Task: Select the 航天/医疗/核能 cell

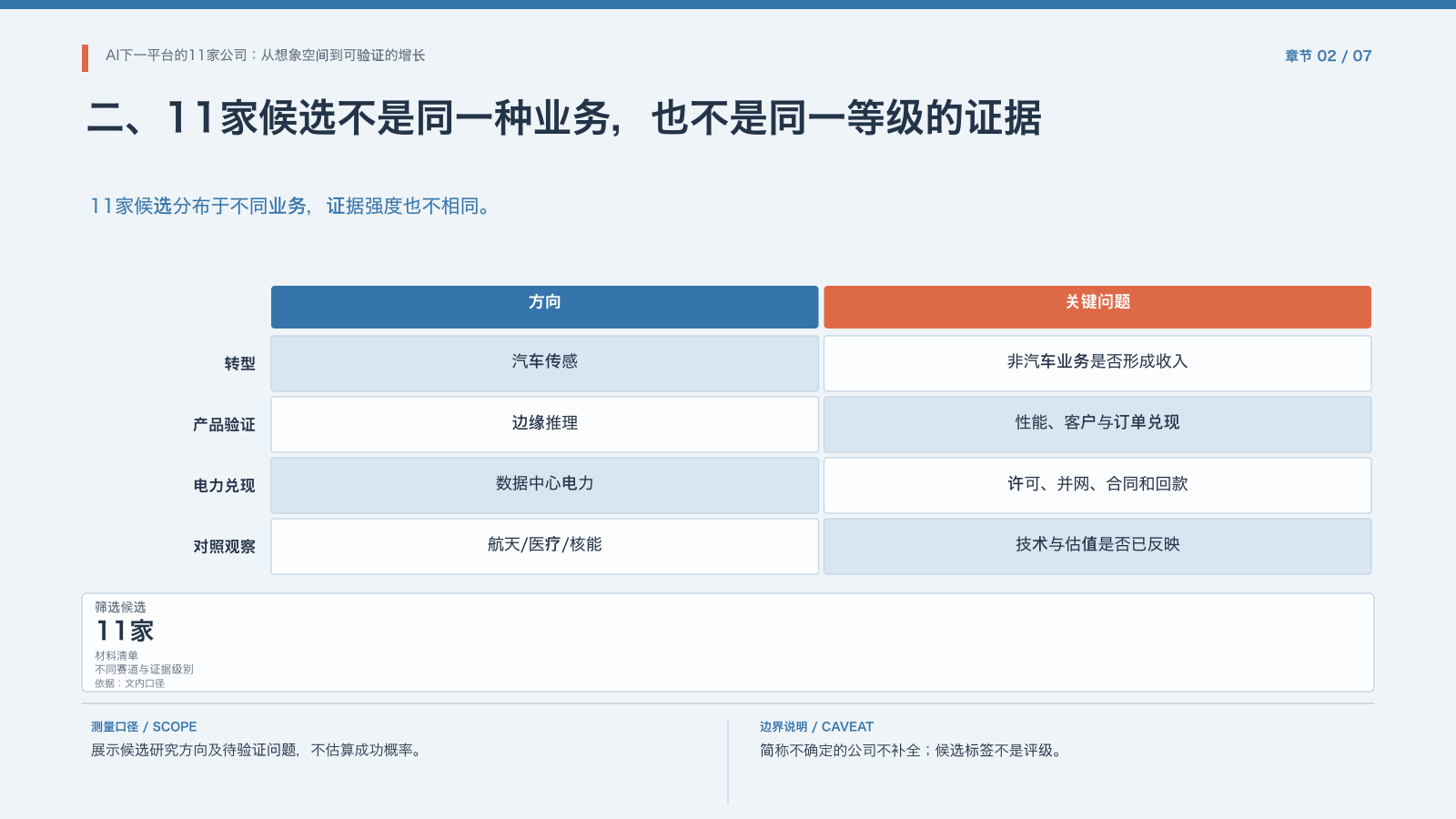Action: point(544,546)
